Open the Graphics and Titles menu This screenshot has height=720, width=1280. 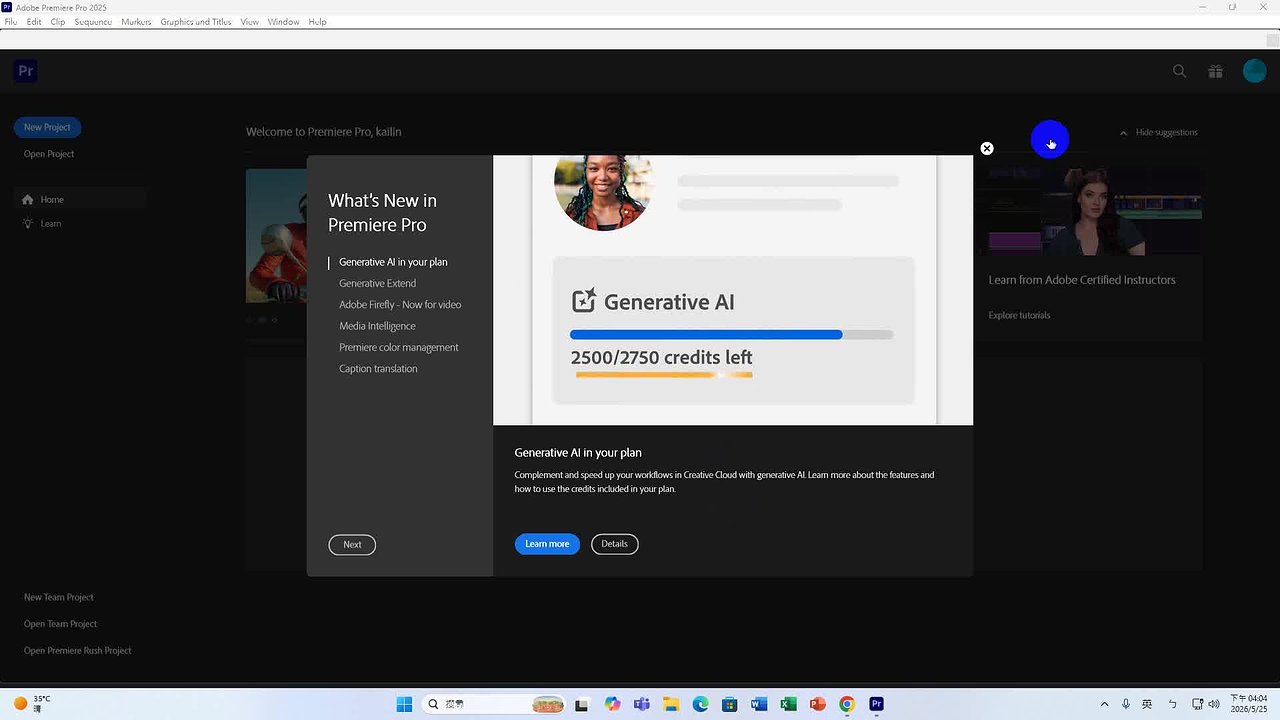point(196,22)
